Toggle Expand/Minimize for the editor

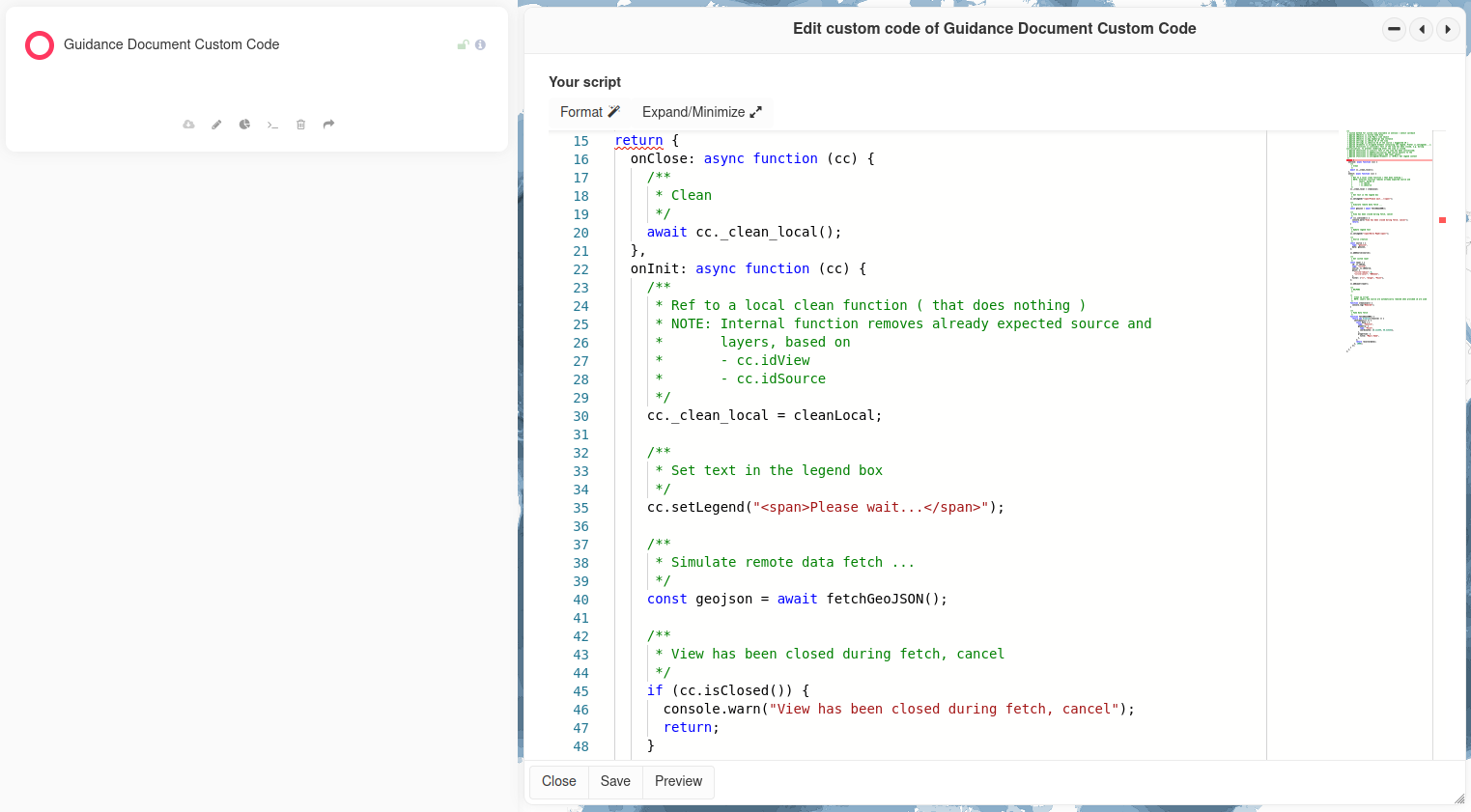point(701,112)
